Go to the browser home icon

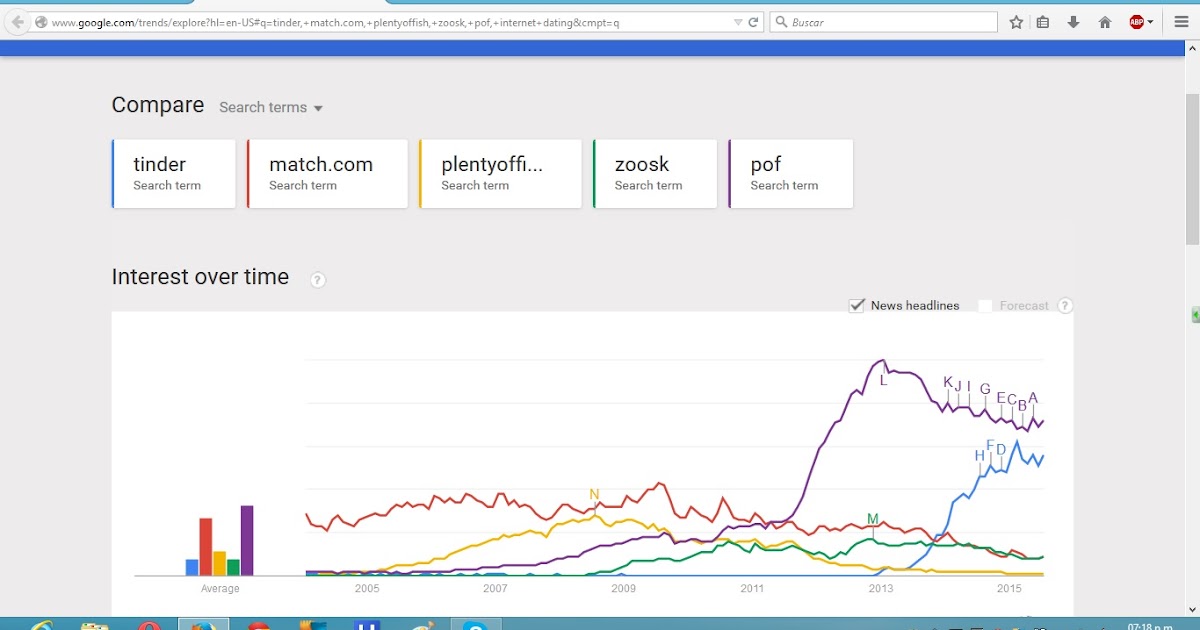[x=1105, y=22]
